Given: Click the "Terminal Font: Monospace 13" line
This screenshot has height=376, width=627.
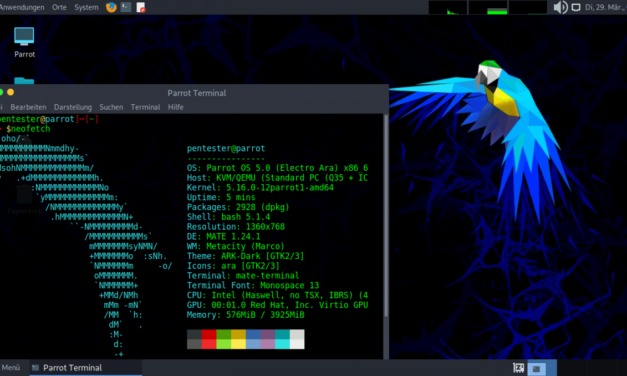Looking at the screenshot, I should pyautogui.click(x=253, y=286).
